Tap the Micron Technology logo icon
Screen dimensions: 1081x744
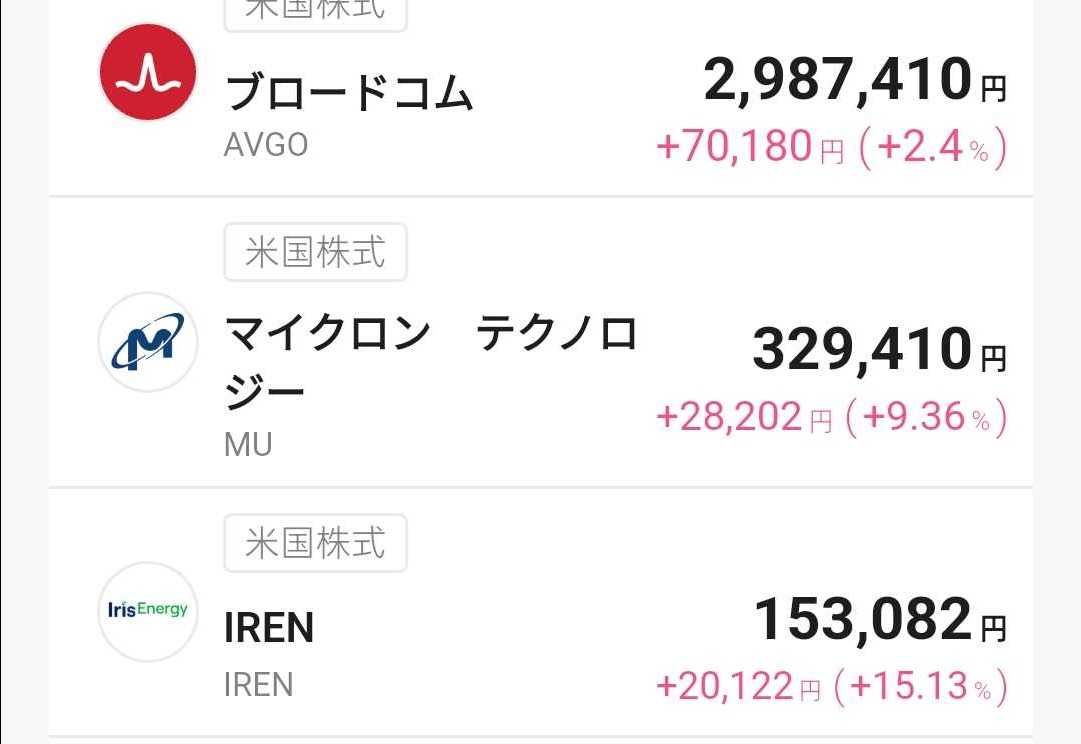tap(145, 342)
